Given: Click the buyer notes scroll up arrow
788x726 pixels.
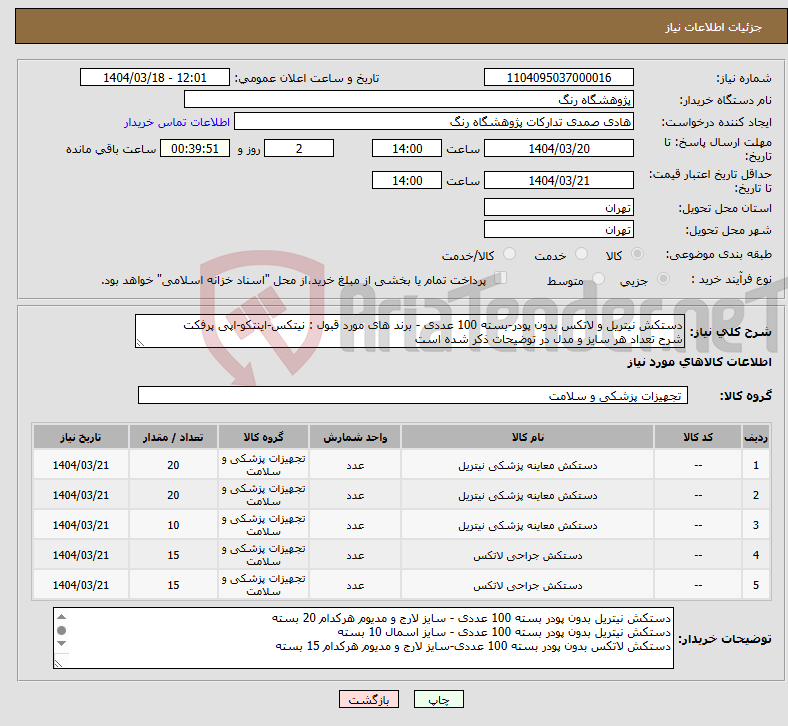Looking at the screenshot, I should (61, 617).
